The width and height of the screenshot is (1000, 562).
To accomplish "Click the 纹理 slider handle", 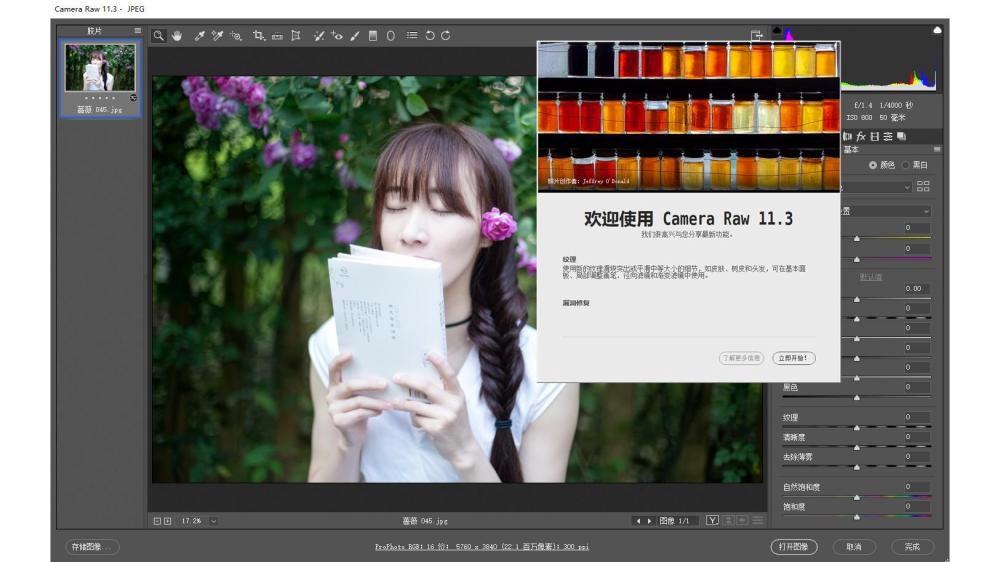I will coord(857,428).
